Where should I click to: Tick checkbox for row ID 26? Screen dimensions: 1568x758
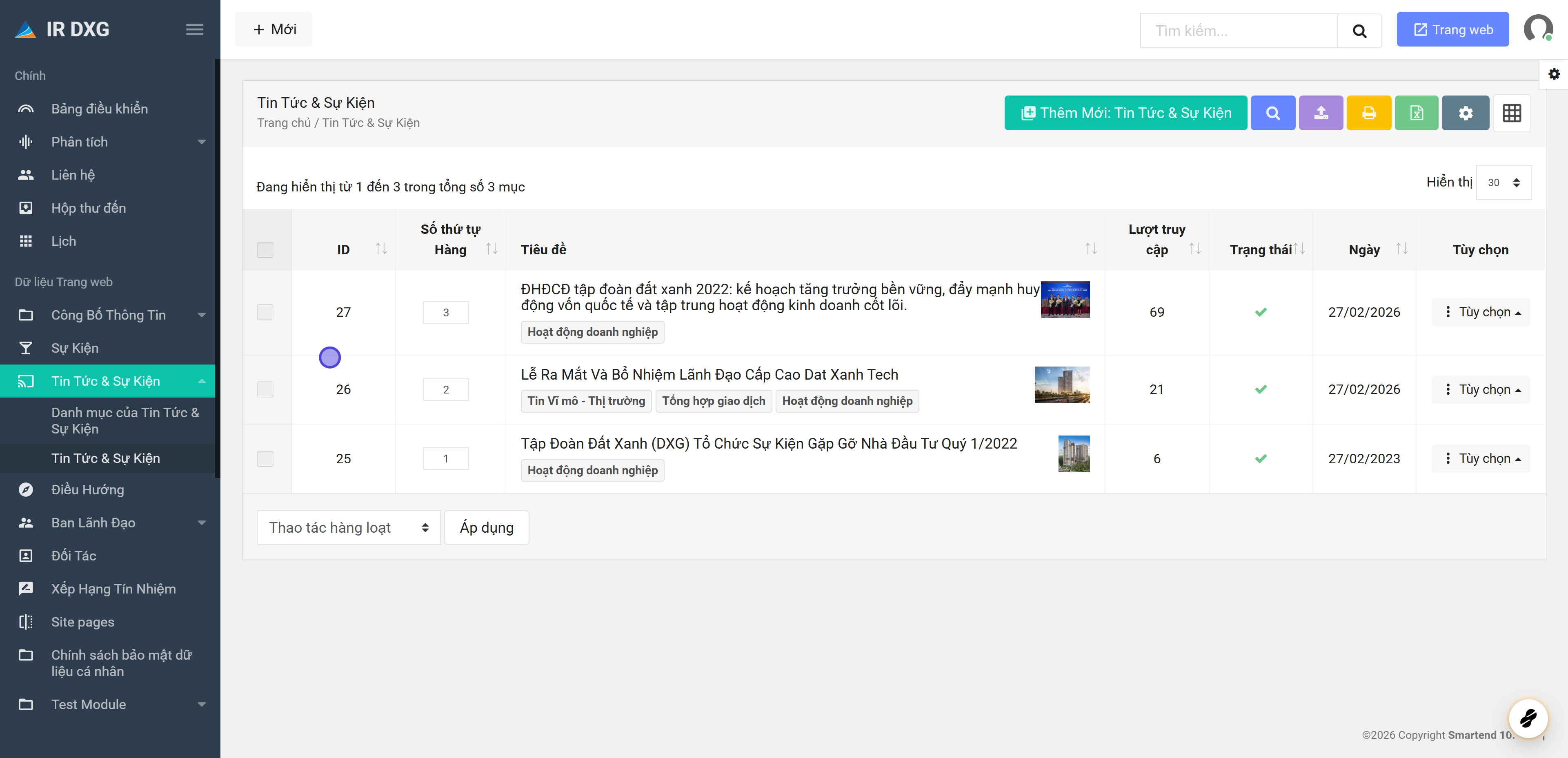point(265,390)
